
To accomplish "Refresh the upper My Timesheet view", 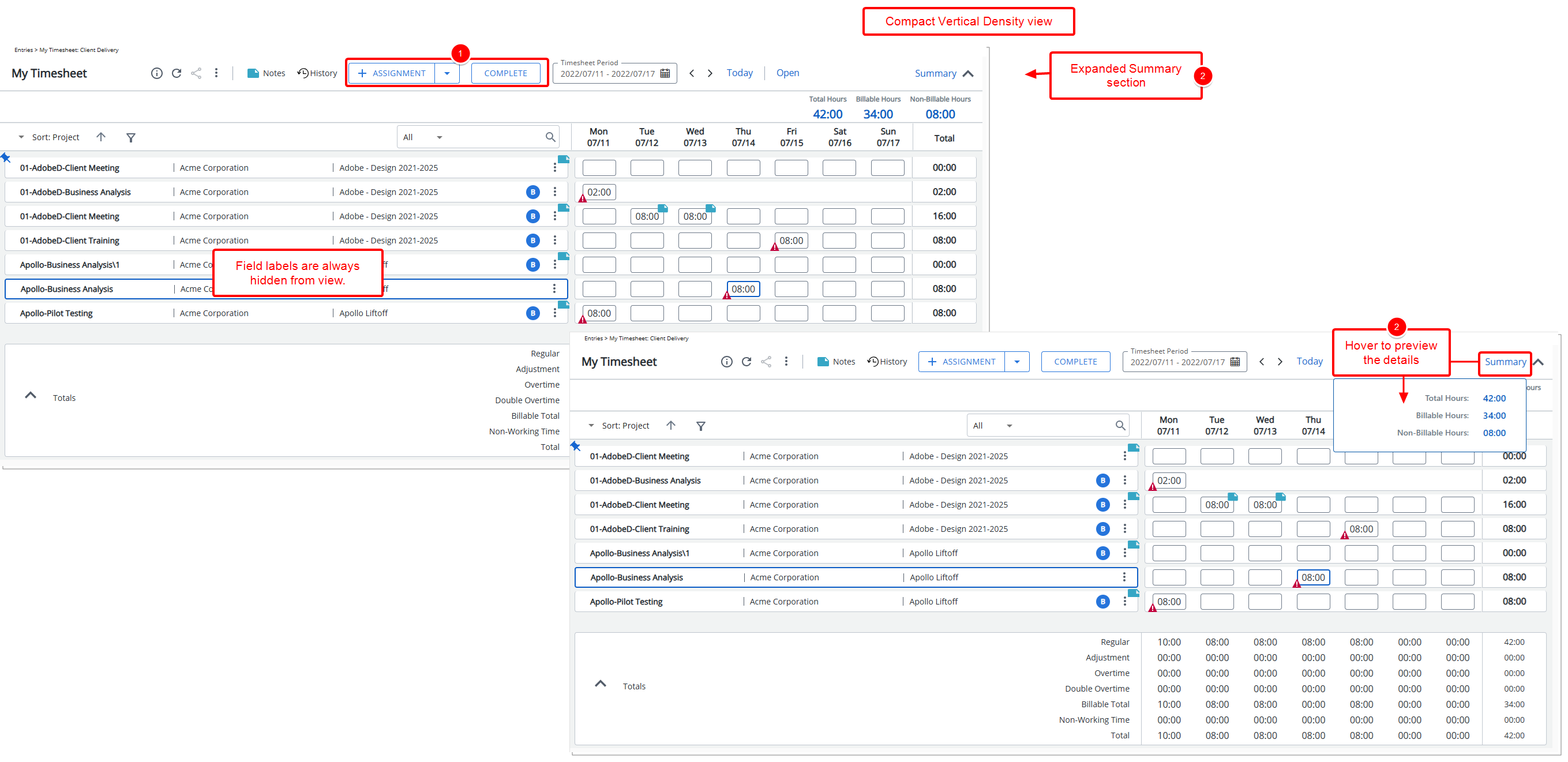I will click(177, 73).
